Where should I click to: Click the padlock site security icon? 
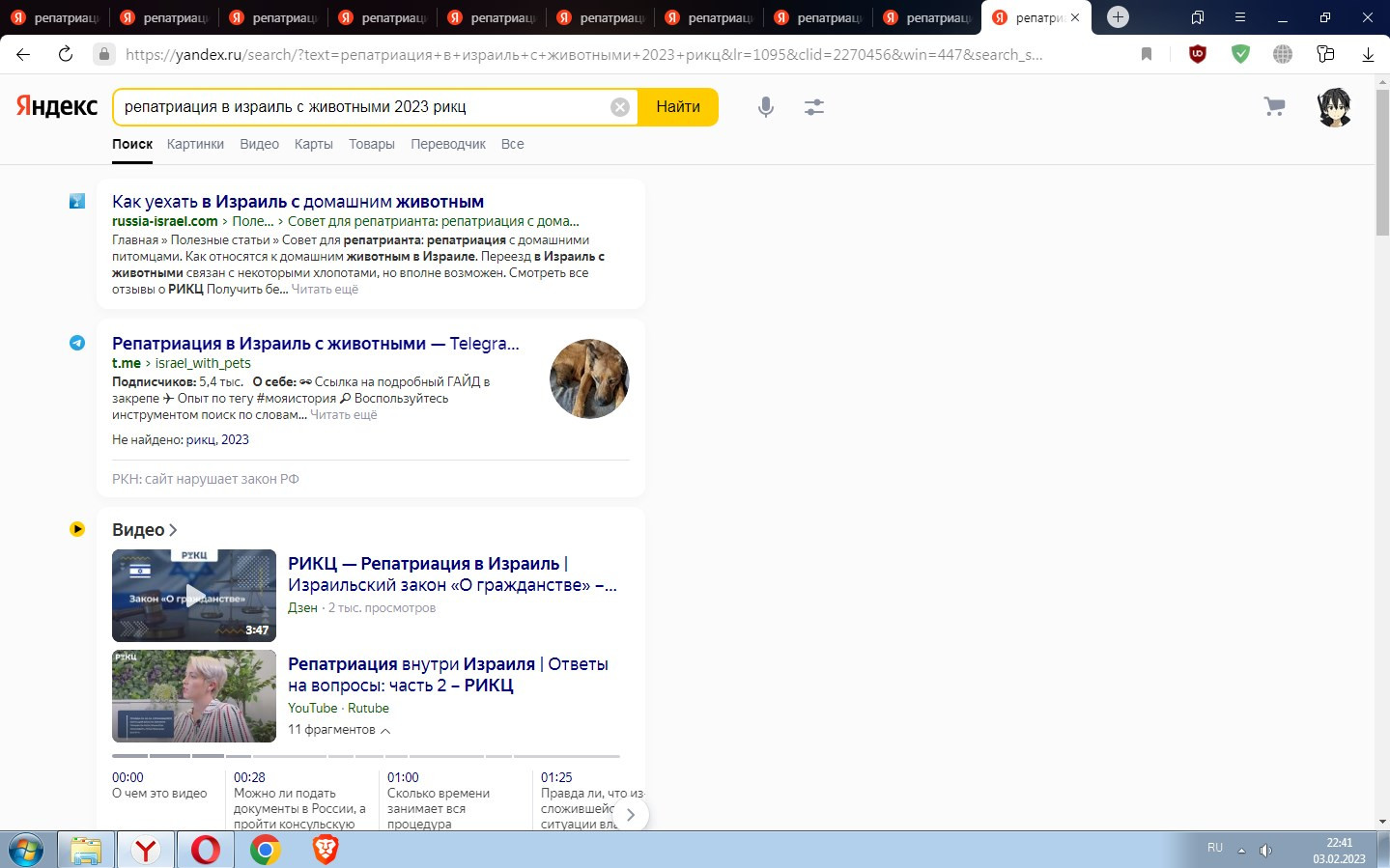coord(104,54)
